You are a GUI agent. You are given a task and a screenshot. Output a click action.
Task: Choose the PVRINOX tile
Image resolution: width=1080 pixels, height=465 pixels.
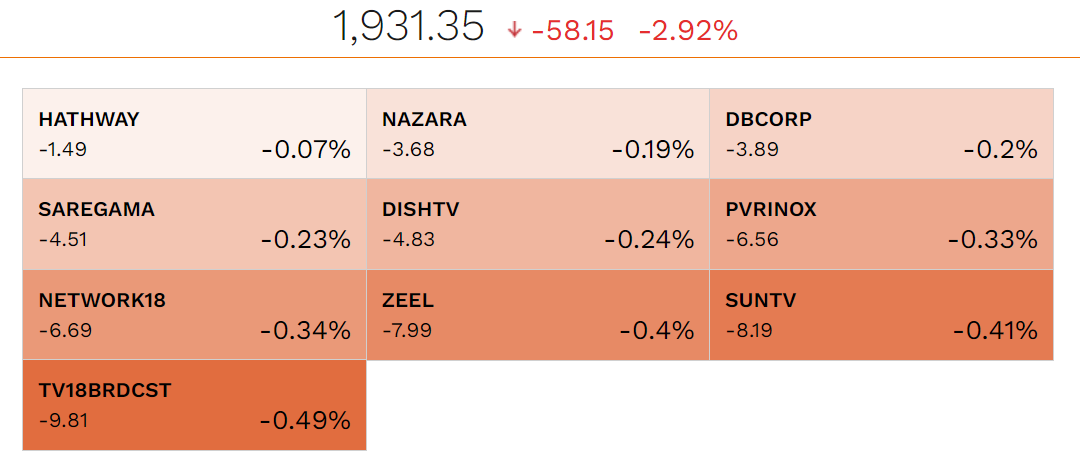882,225
